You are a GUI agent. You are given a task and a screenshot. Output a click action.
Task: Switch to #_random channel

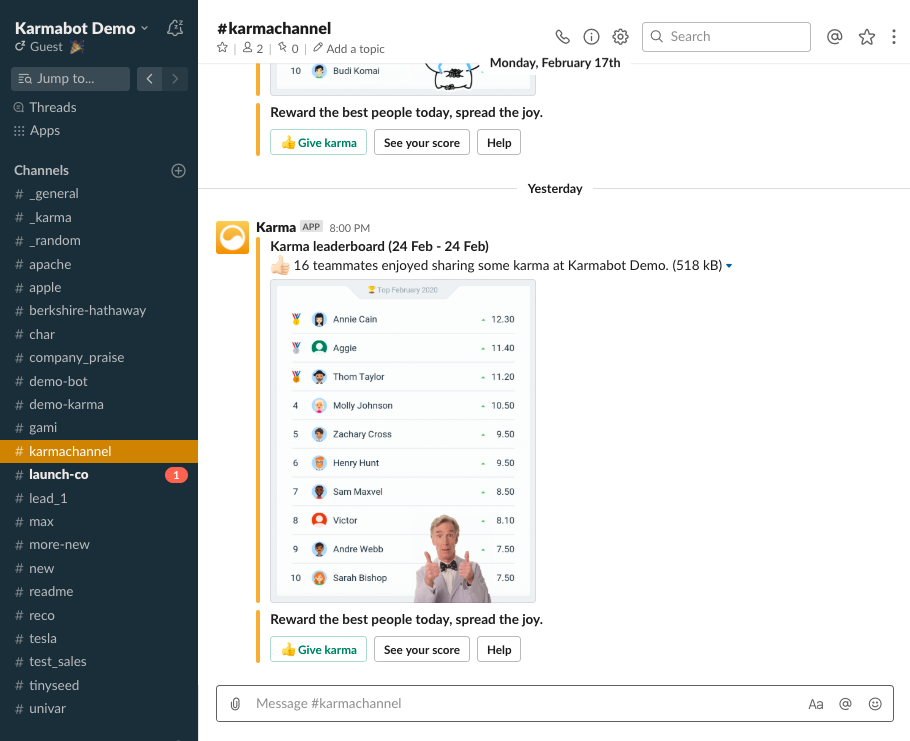tap(99, 241)
